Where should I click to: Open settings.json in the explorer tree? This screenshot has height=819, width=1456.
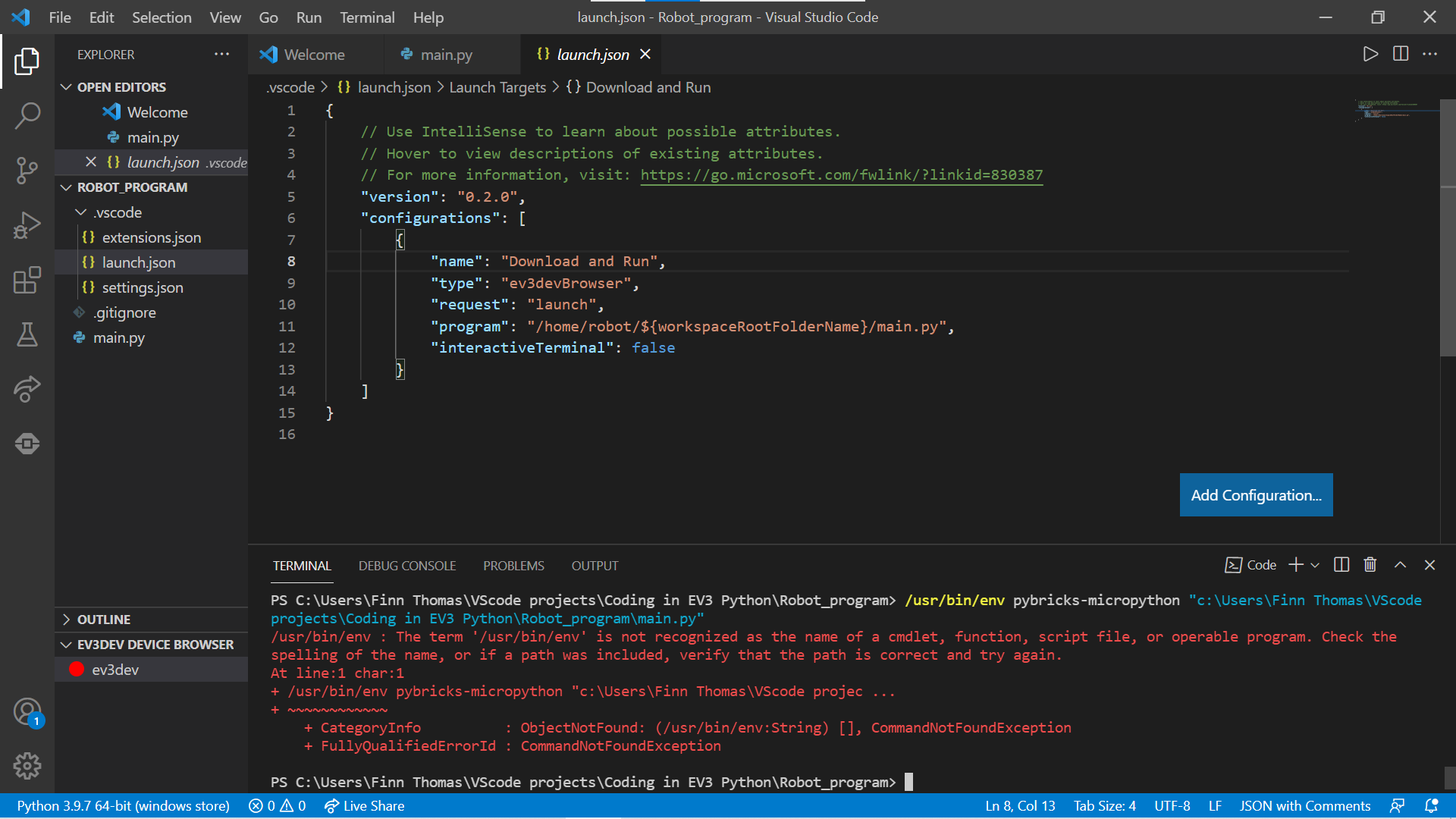pyautogui.click(x=152, y=287)
